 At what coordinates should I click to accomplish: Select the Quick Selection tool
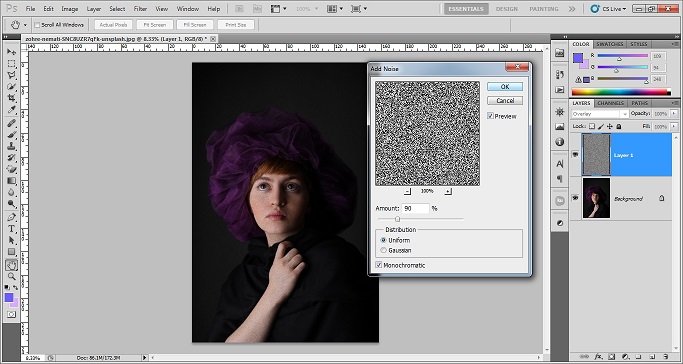click(11, 87)
